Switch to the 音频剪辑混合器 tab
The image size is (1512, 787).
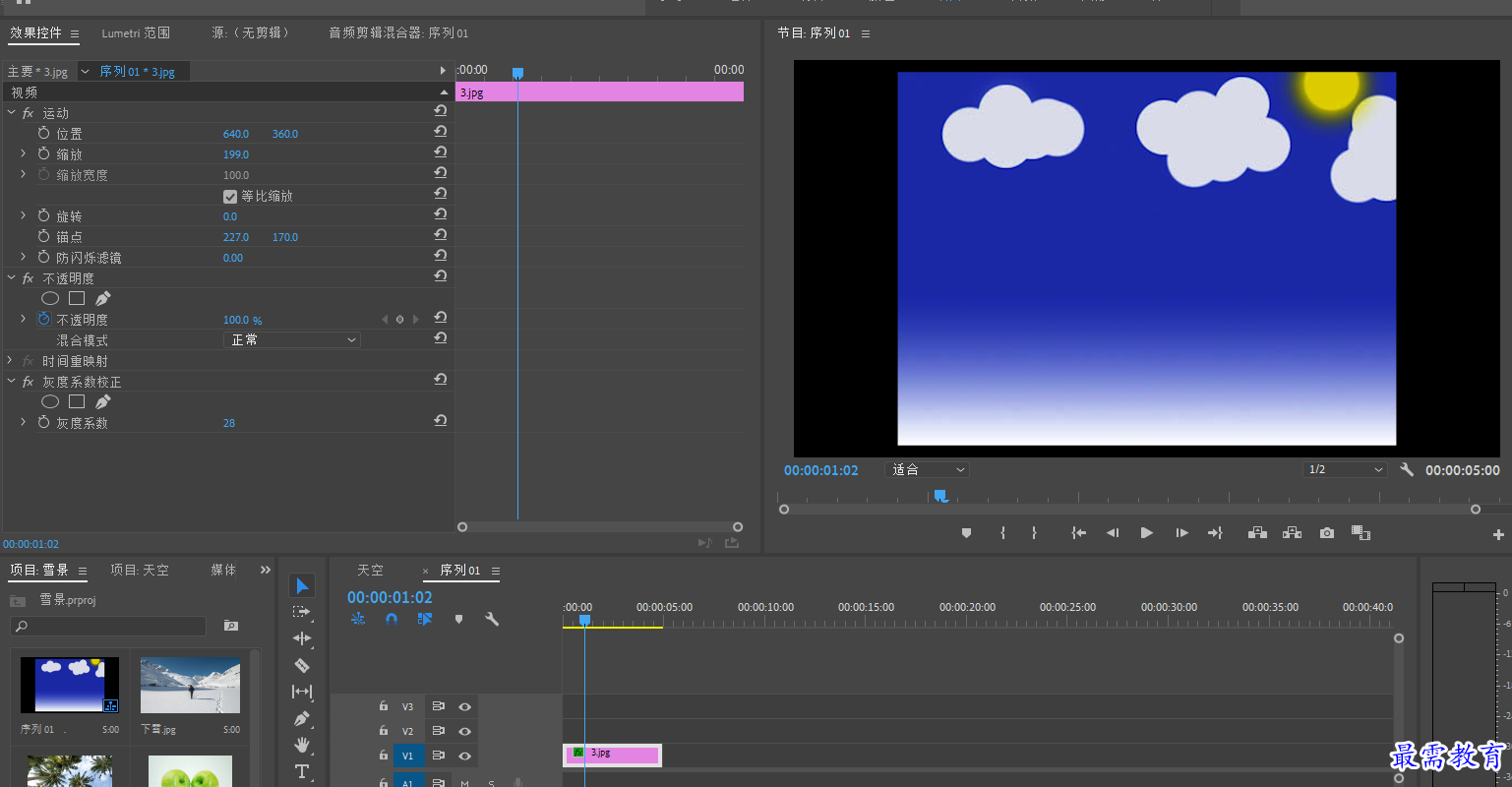tap(398, 32)
